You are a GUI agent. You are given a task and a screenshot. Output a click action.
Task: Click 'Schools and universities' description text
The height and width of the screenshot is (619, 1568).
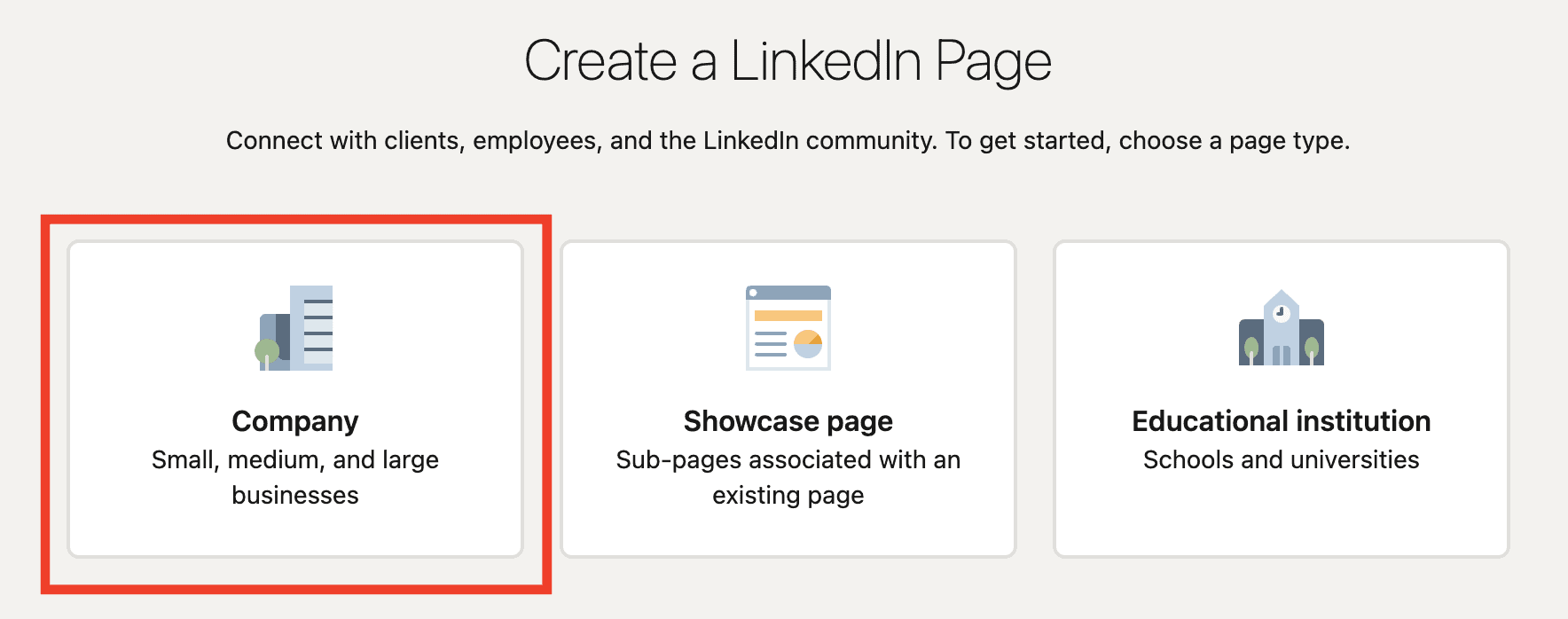point(1282,459)
